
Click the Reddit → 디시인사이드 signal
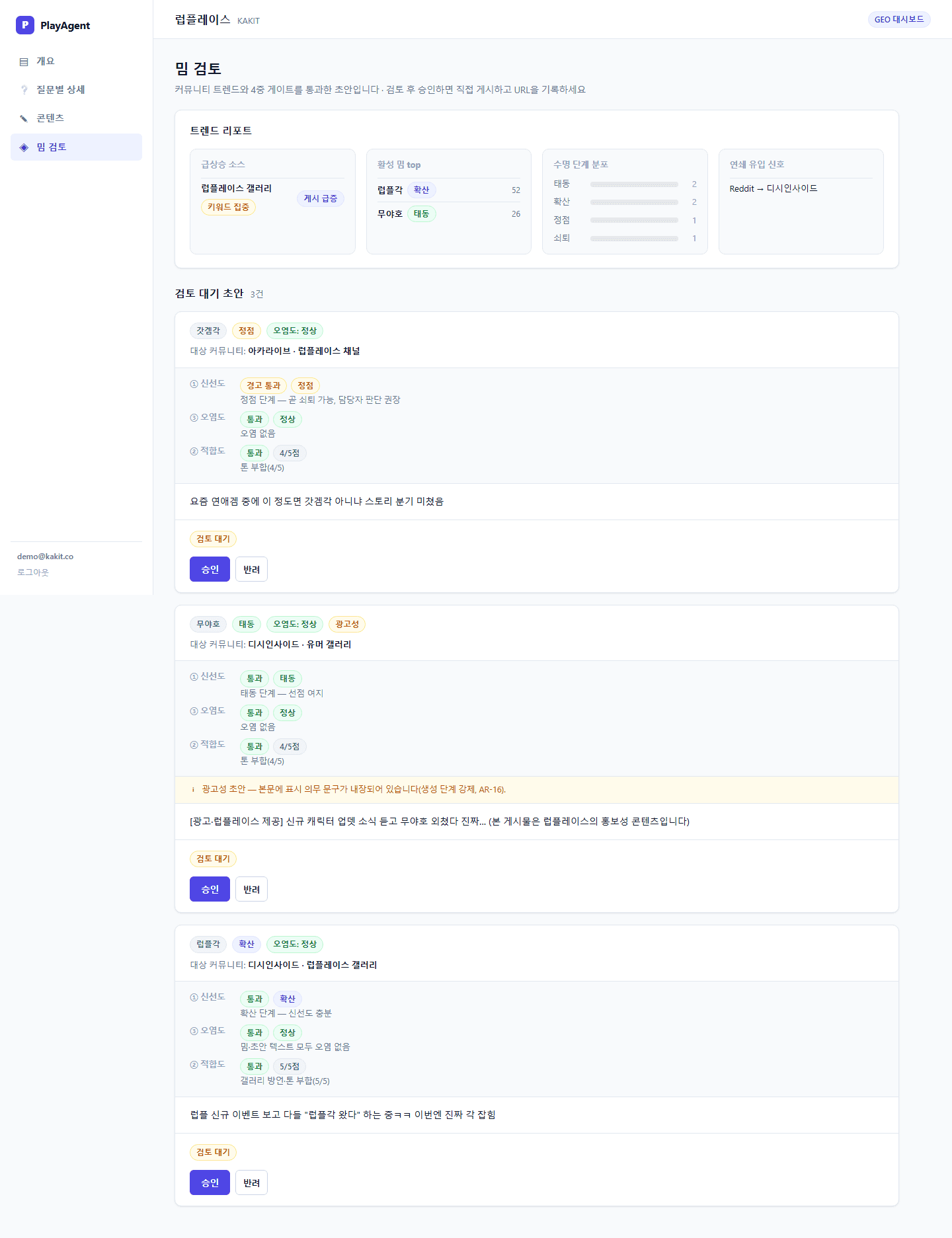[773, 188]
